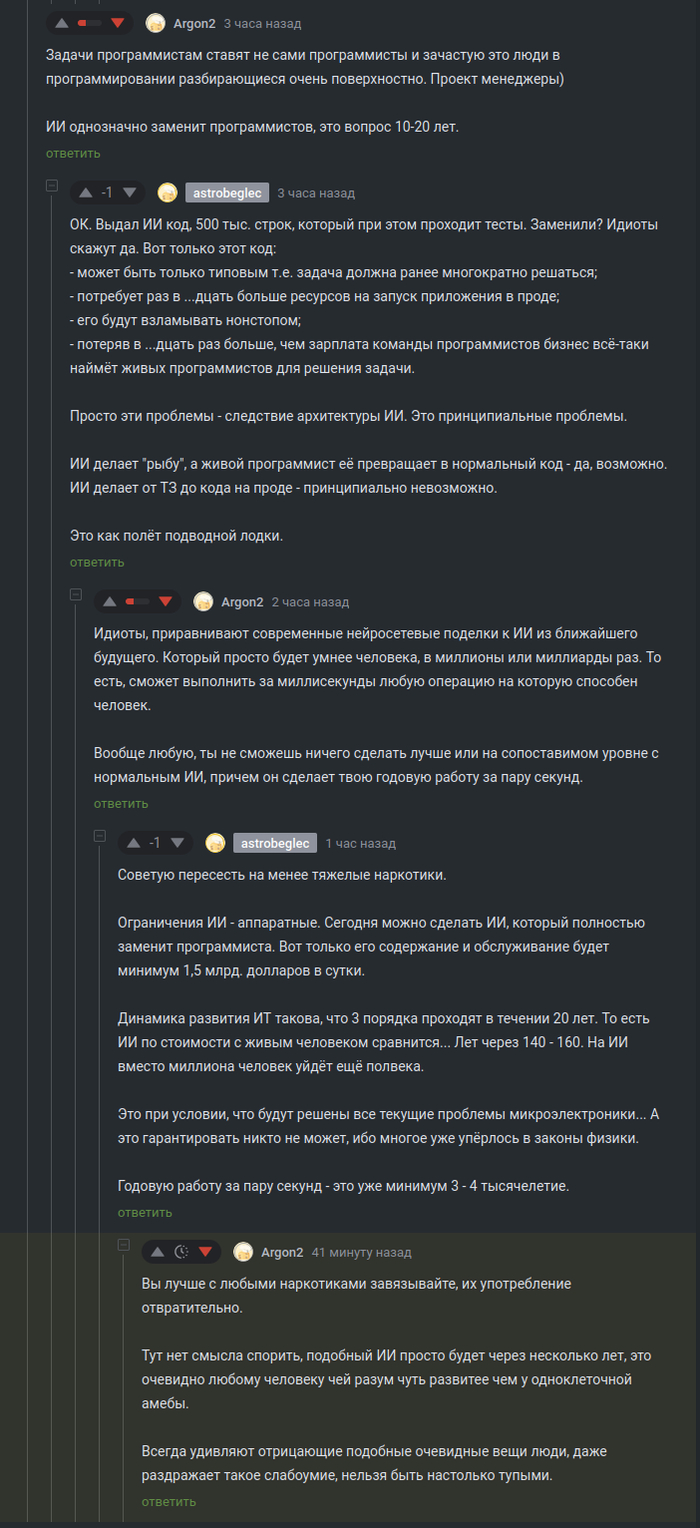Screen dimensions: 700x1528
Task: Downvote Argon2's comment from 3 часа назад
Action: point(117,22)
